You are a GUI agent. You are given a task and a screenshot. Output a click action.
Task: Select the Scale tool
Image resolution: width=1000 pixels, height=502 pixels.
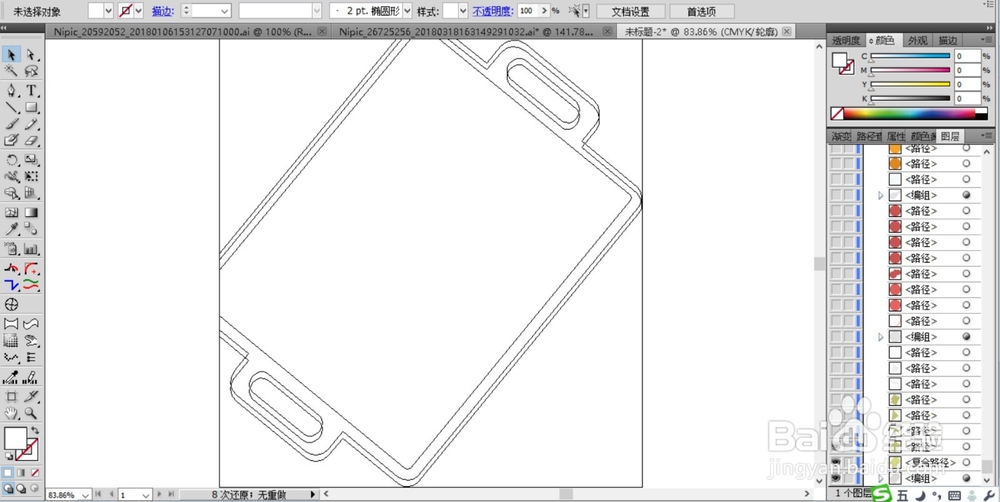pyautogui.click(x=31, y=159)
